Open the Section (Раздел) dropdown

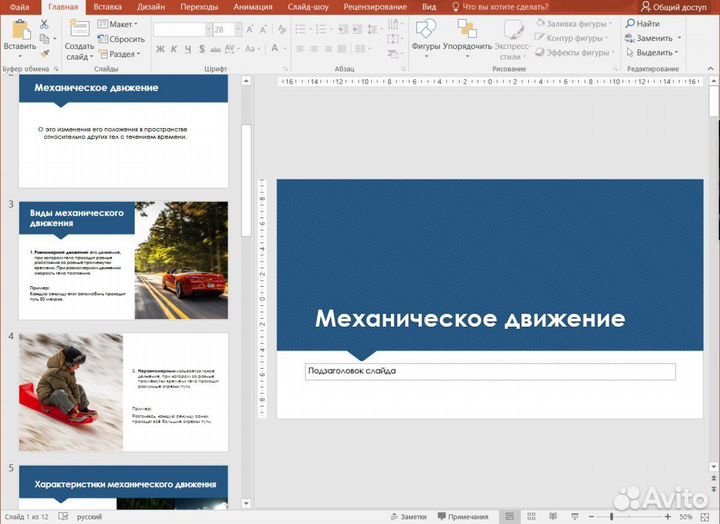pos(119,54)
